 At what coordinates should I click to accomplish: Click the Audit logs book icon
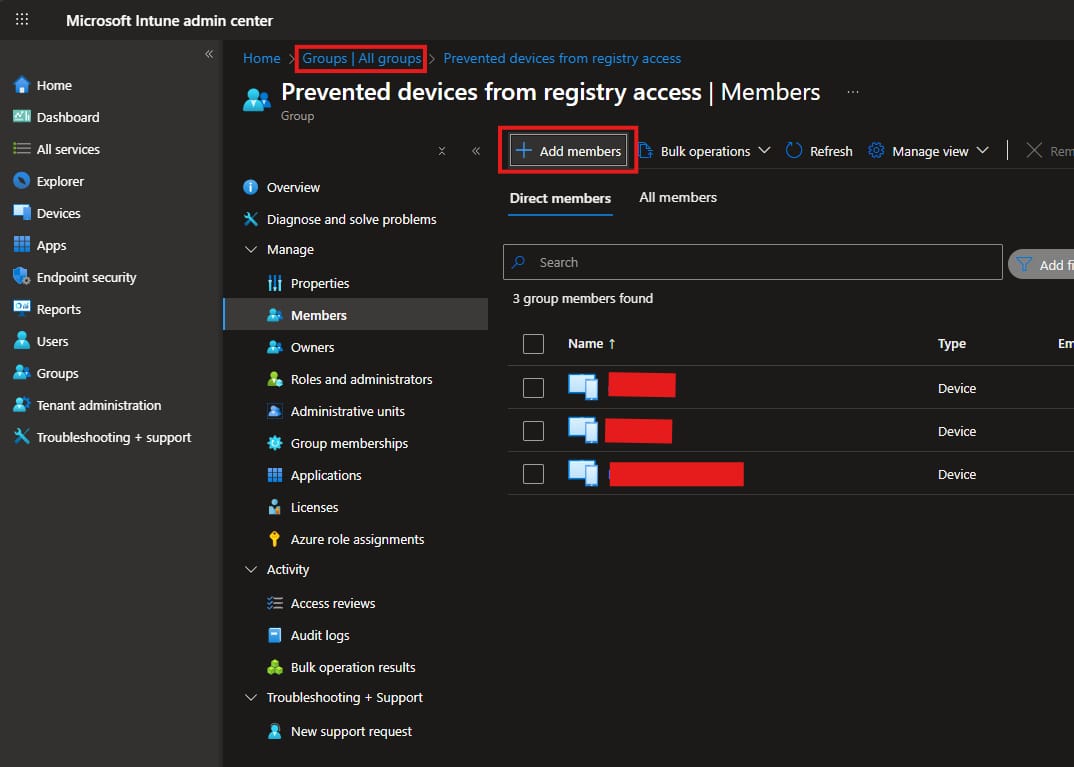click(x=275, y=635)
